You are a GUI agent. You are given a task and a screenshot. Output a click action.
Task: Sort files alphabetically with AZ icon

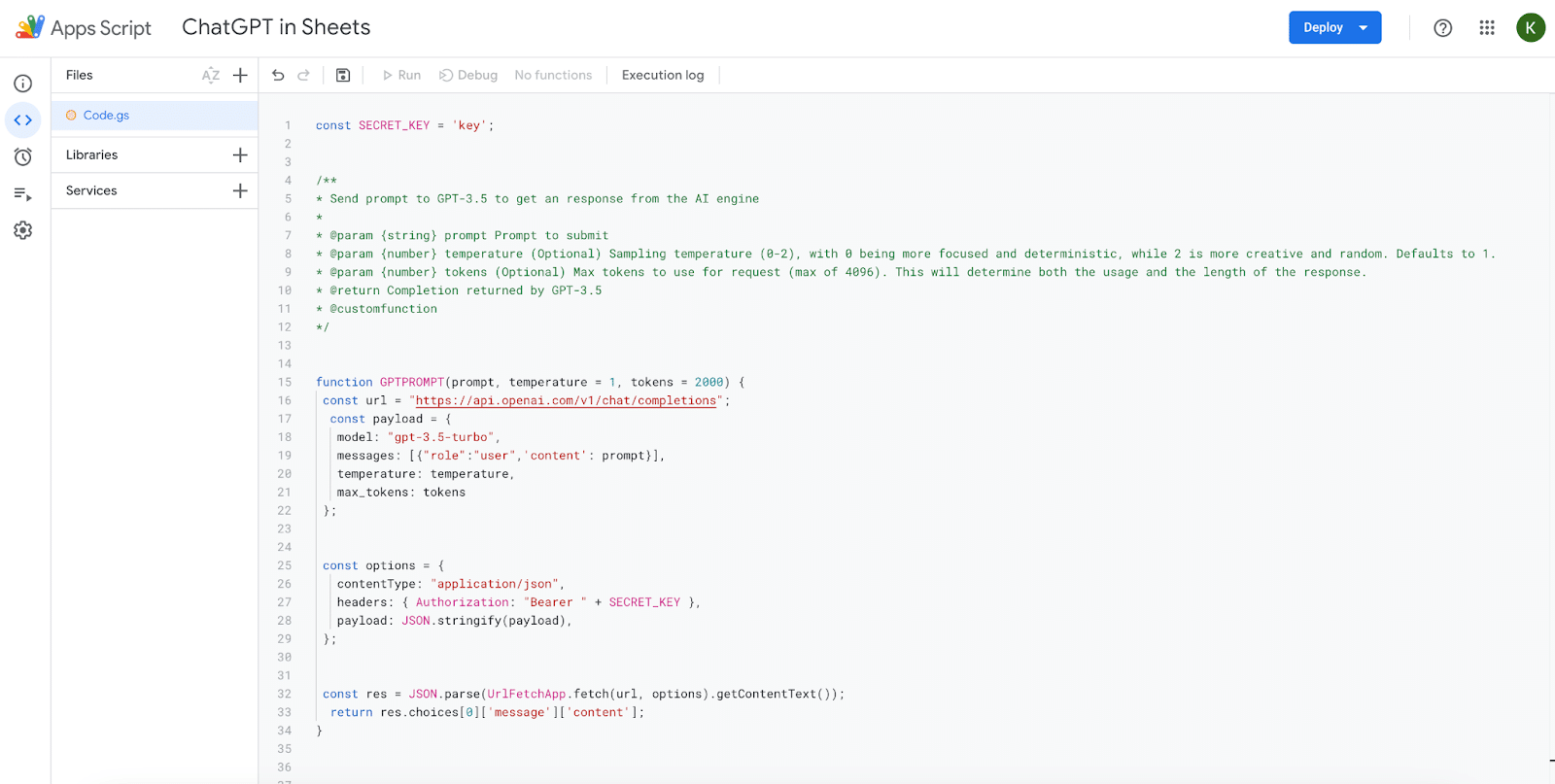click(x=211, y=75)
